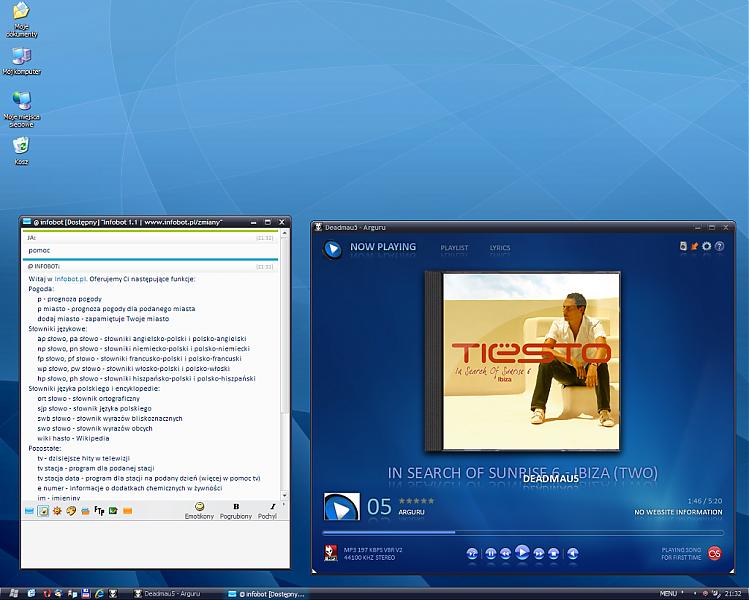Screen dimensions: 749x600
Task: Click the green checkmark note icon in chat toolbar
Action: point(113,511)
